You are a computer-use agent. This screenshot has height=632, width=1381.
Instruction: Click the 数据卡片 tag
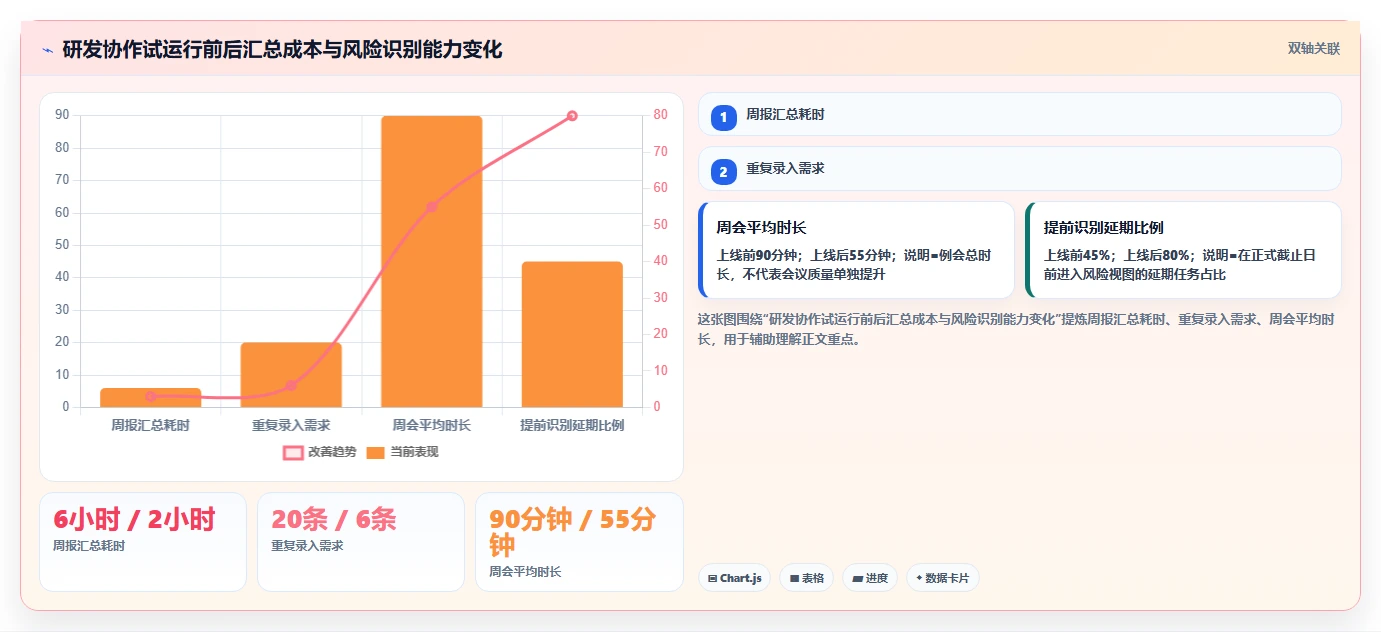point(943,578)
